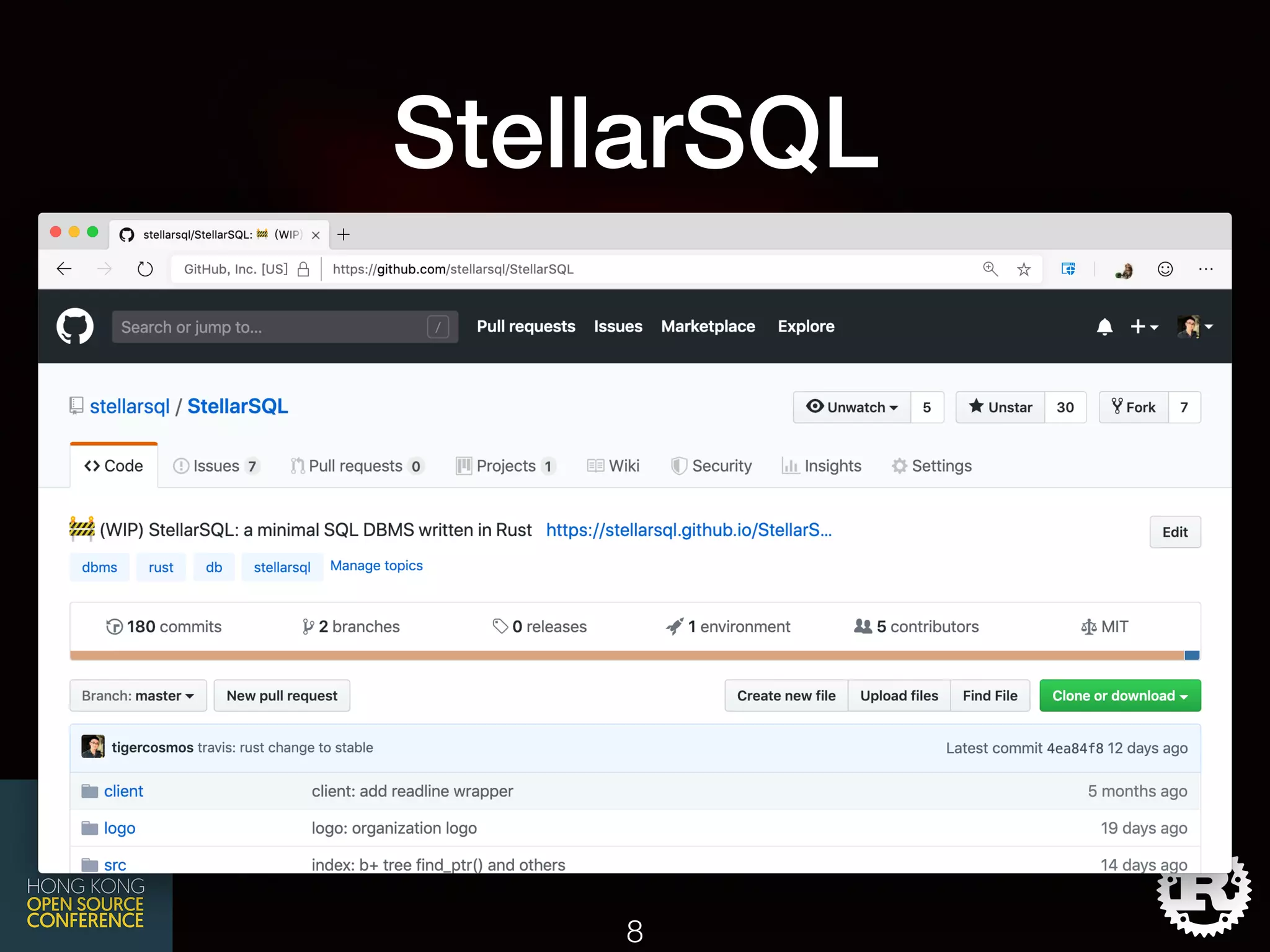Click Upload files
1270x952 pixels.
pos(899,695)
